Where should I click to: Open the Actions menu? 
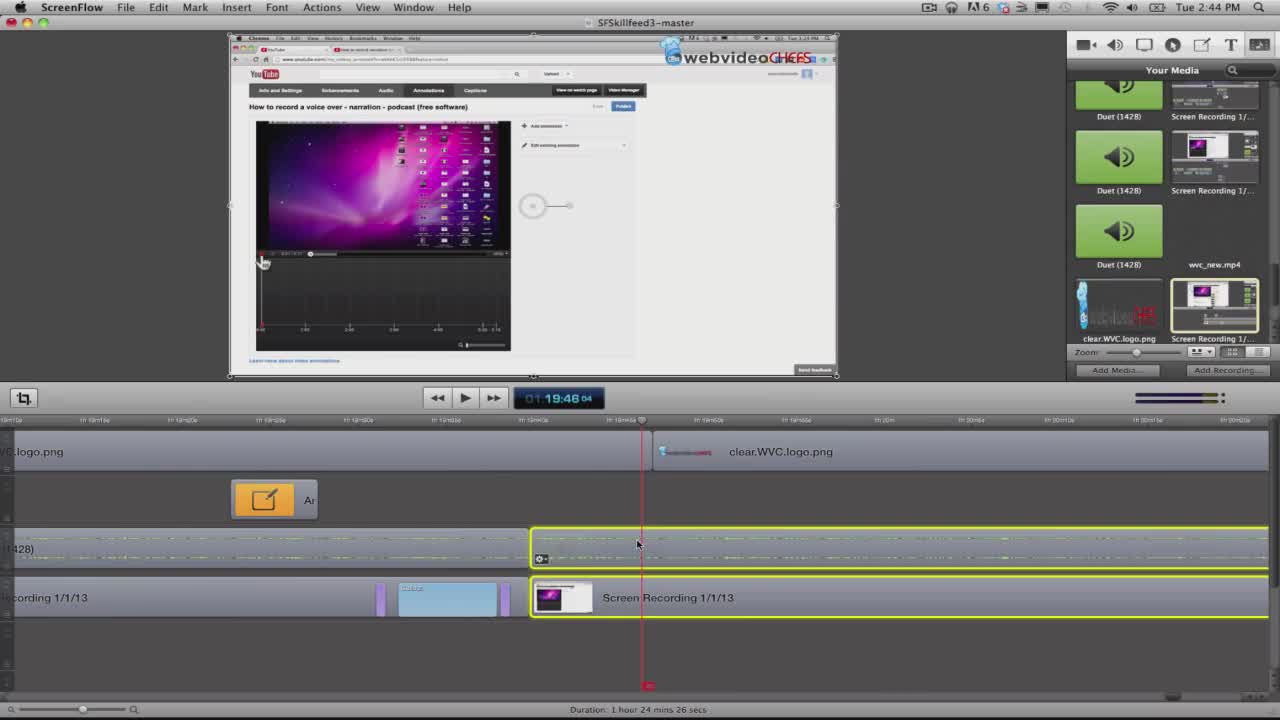(x=322, y=7)
